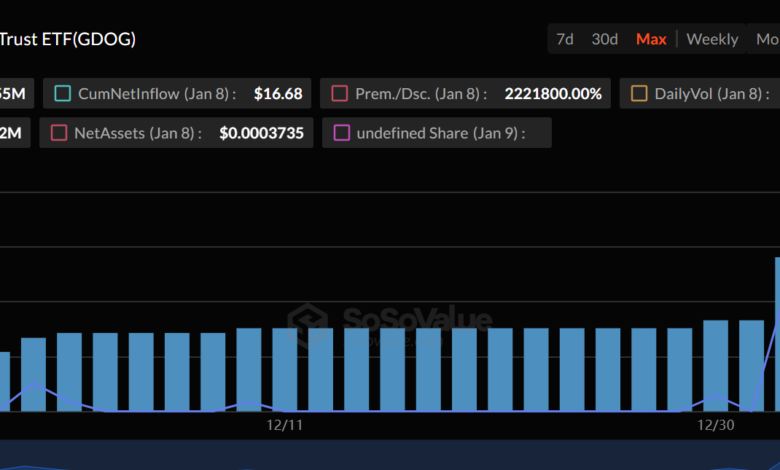Toggle the Prem./Dsc. legend series
Image resolution: width=780 pixels, height=470 pixels.
pos(340,94)
